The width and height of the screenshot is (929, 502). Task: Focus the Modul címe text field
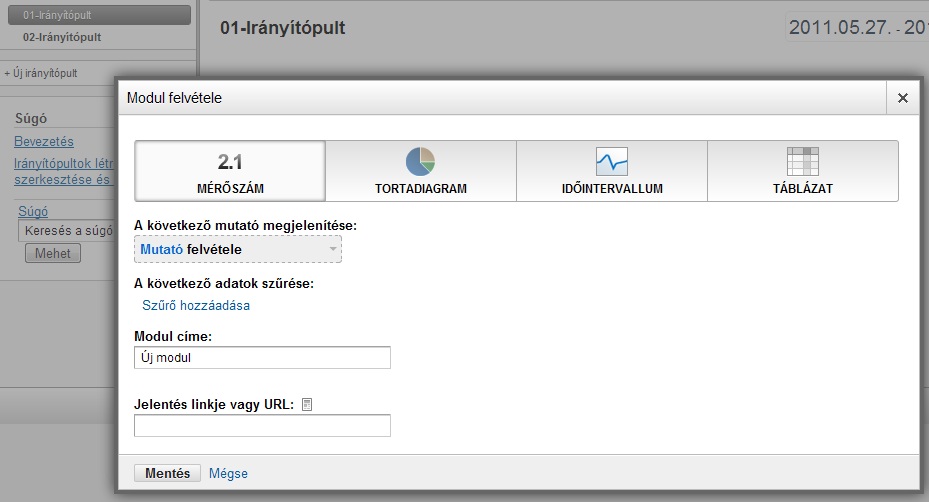pyautogui.click(x=262, y=357)
